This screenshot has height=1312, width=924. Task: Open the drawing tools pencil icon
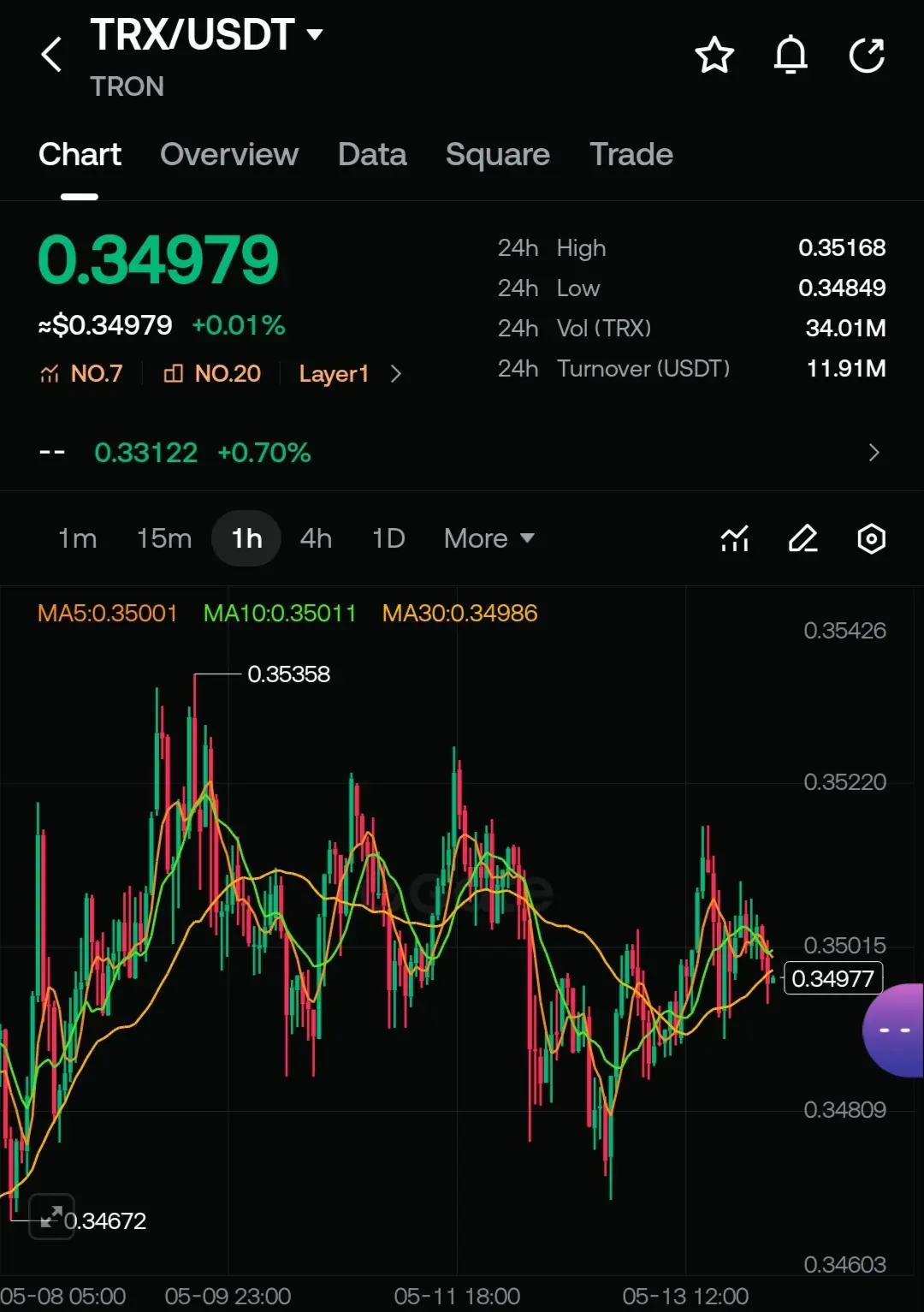tap(803, 538)
